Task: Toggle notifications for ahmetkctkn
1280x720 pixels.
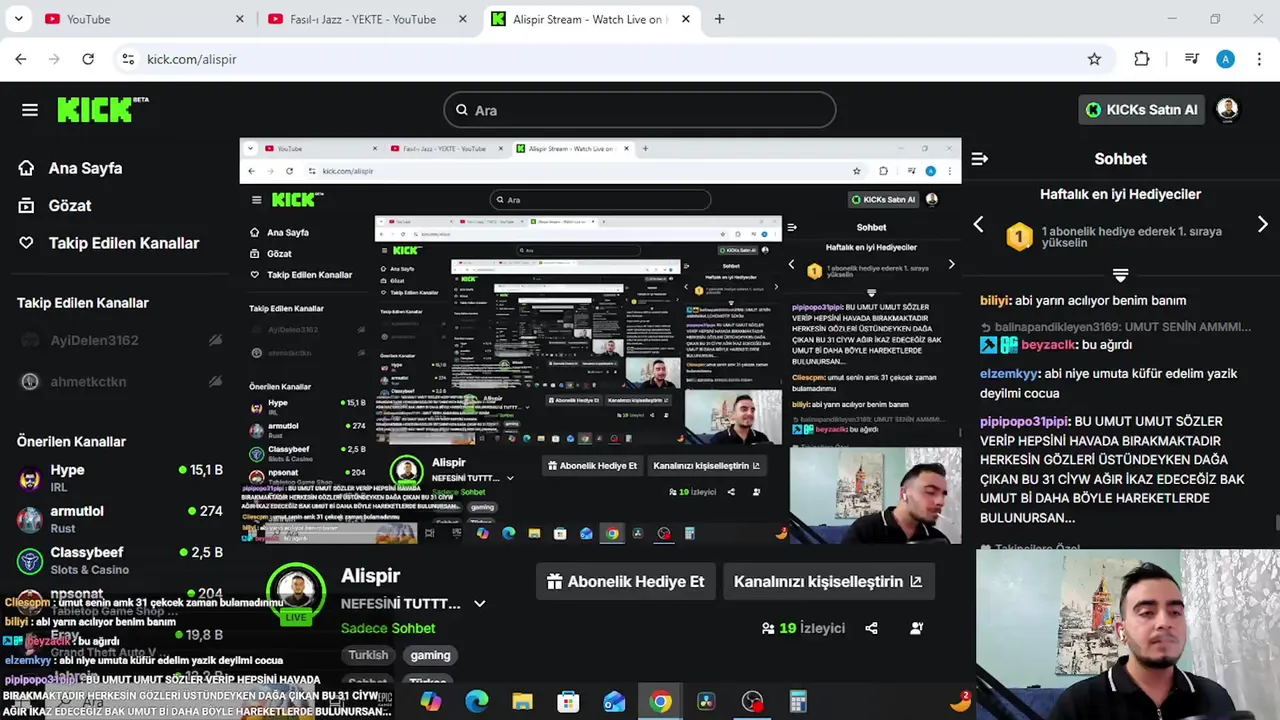Action: pos(215,381)
